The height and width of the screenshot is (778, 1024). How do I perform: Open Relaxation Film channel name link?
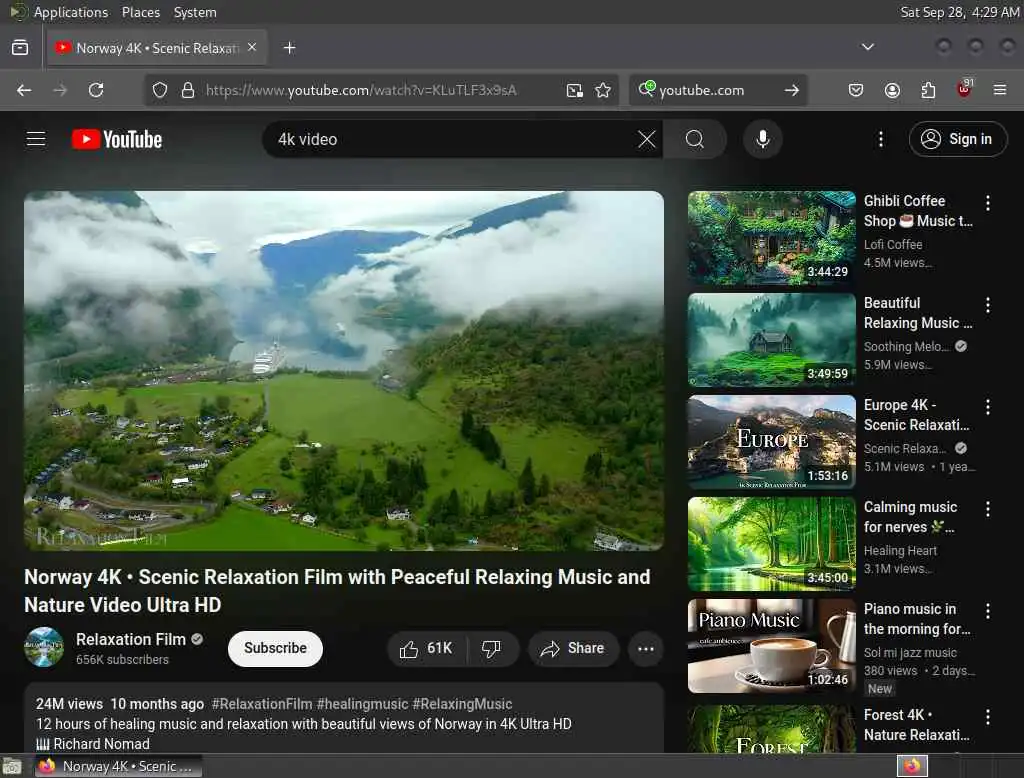point(131,640)
